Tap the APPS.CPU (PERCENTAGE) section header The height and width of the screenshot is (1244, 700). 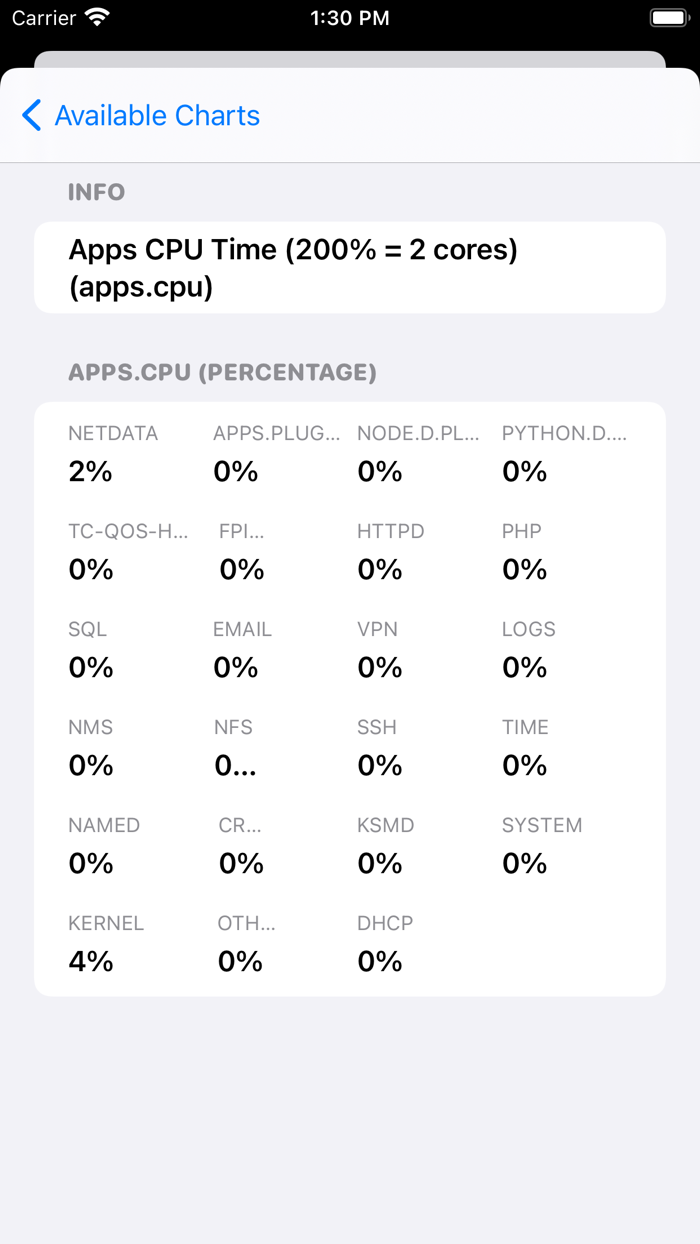point(222,373)
